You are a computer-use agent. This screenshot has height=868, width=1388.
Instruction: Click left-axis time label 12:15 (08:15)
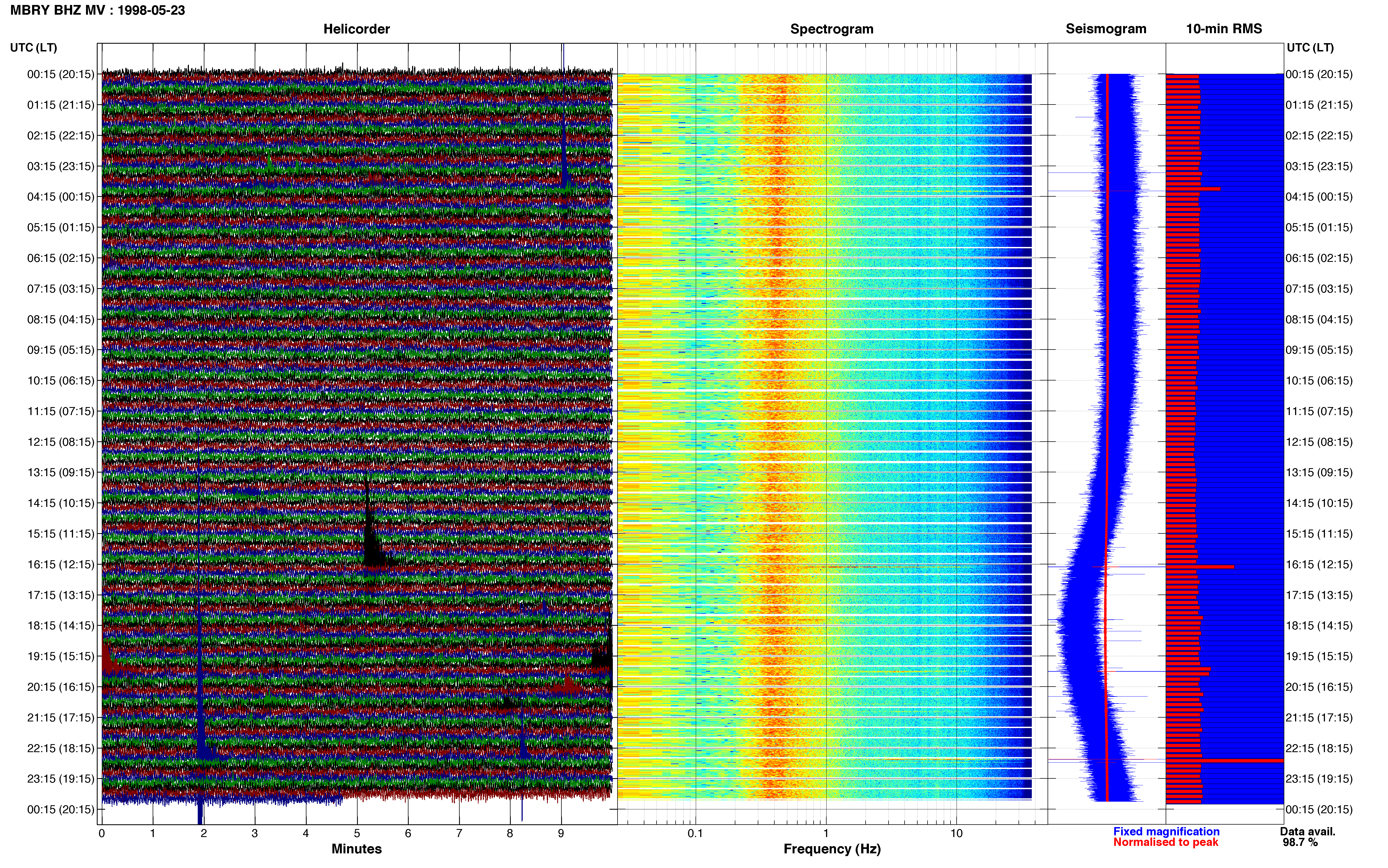click(x=61, y=442)
